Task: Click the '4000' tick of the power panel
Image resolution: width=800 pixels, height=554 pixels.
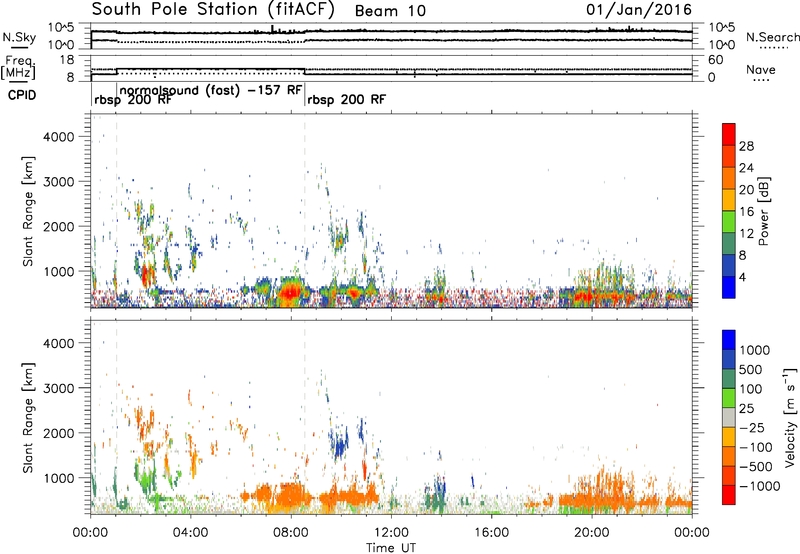Action: pyautogui.click(x=58, y=137)
